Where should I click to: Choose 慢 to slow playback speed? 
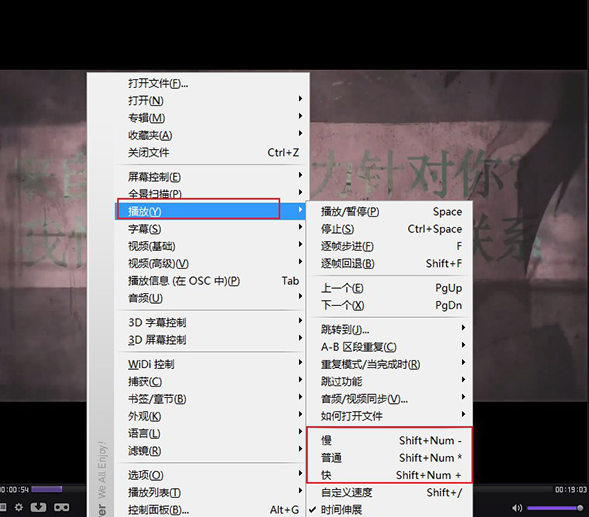click(390, 440)
